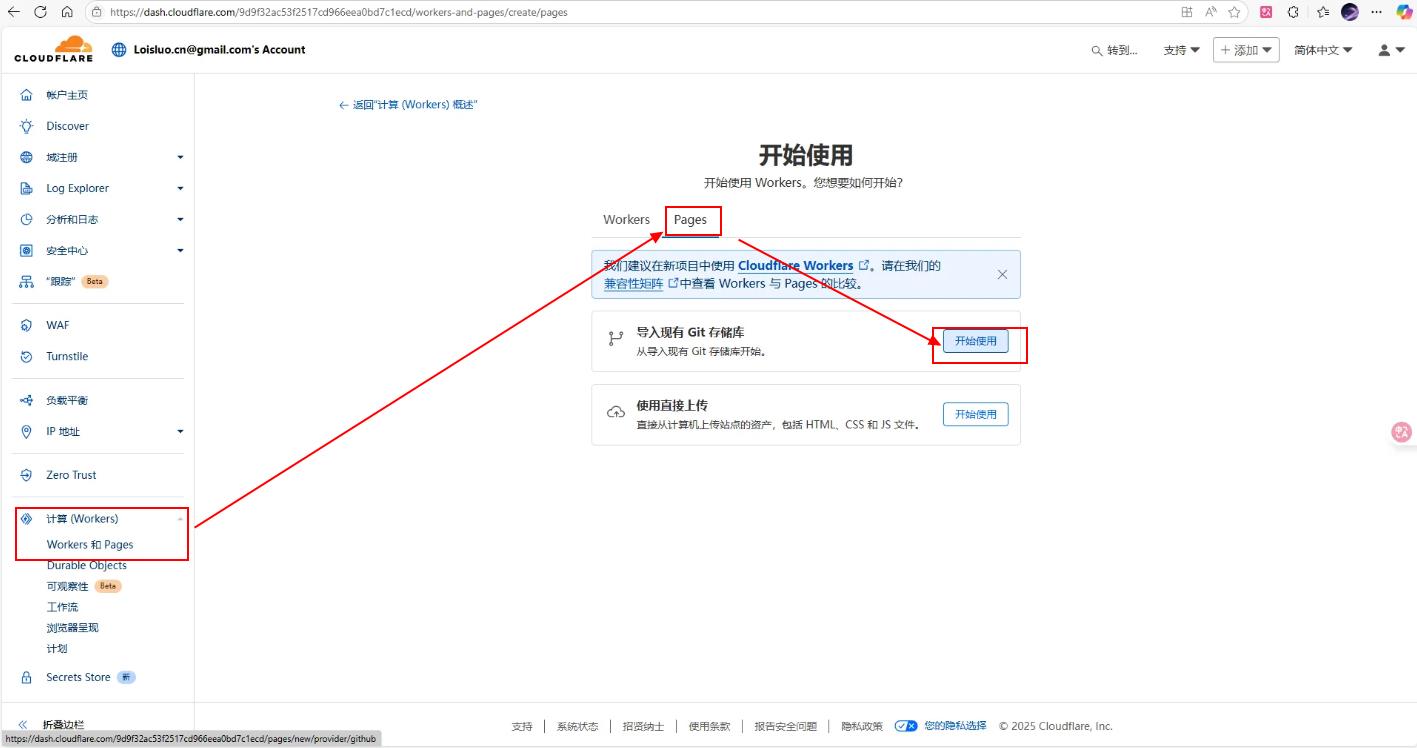Go back with the browser back arrow
The width and height of the screenshot is (1417, 748).
tap(14, 12)
